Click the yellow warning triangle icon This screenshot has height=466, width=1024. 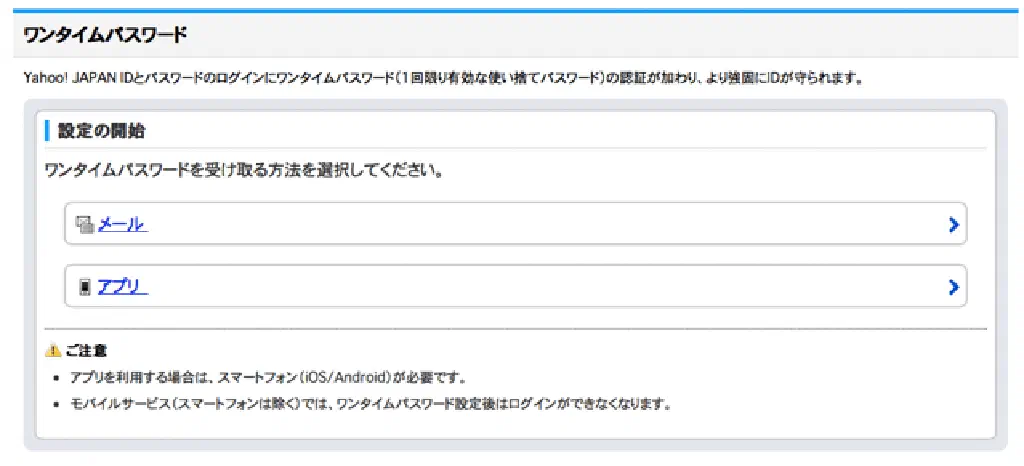coord(53,351)
